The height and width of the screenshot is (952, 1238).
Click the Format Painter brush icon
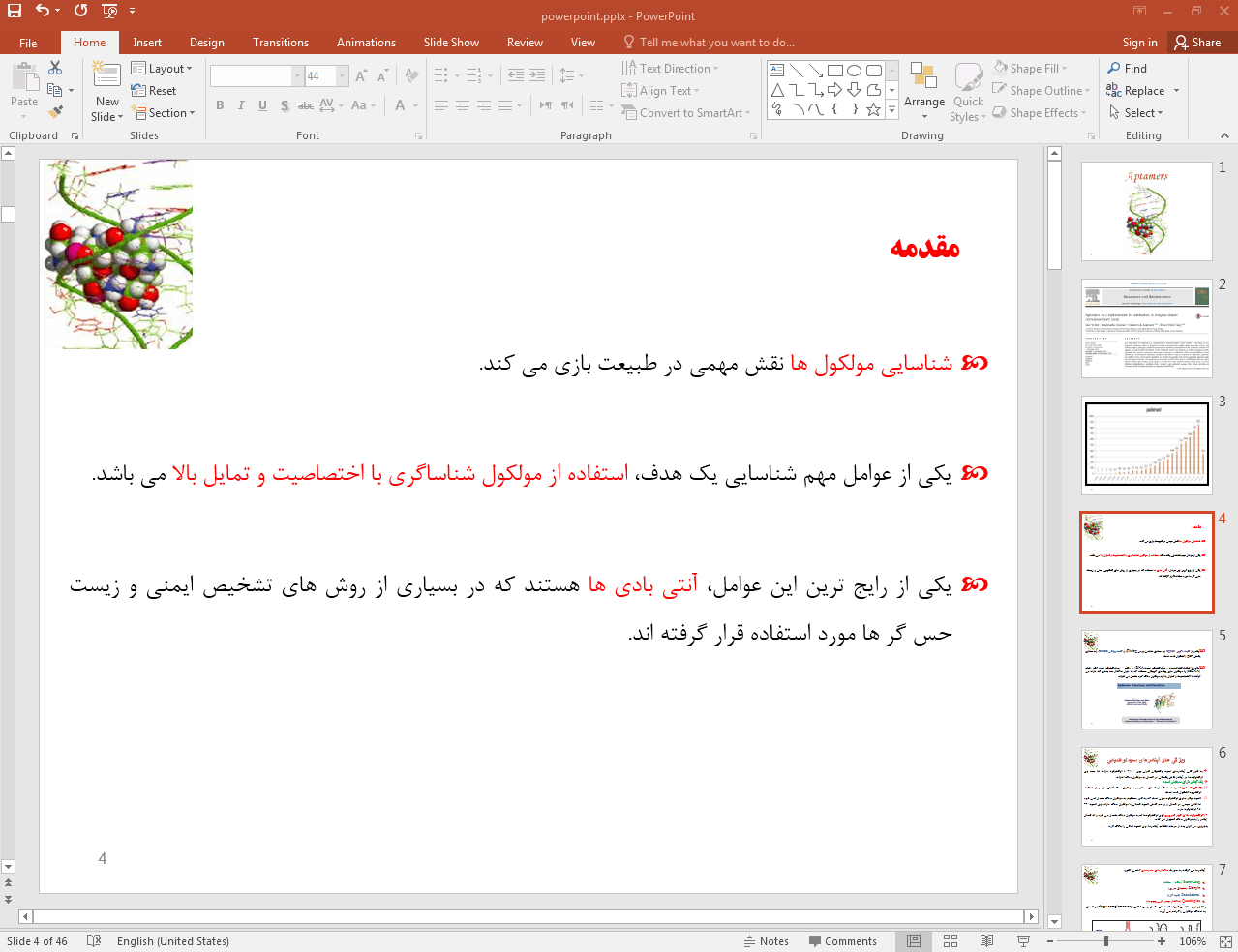pos(56,112)
